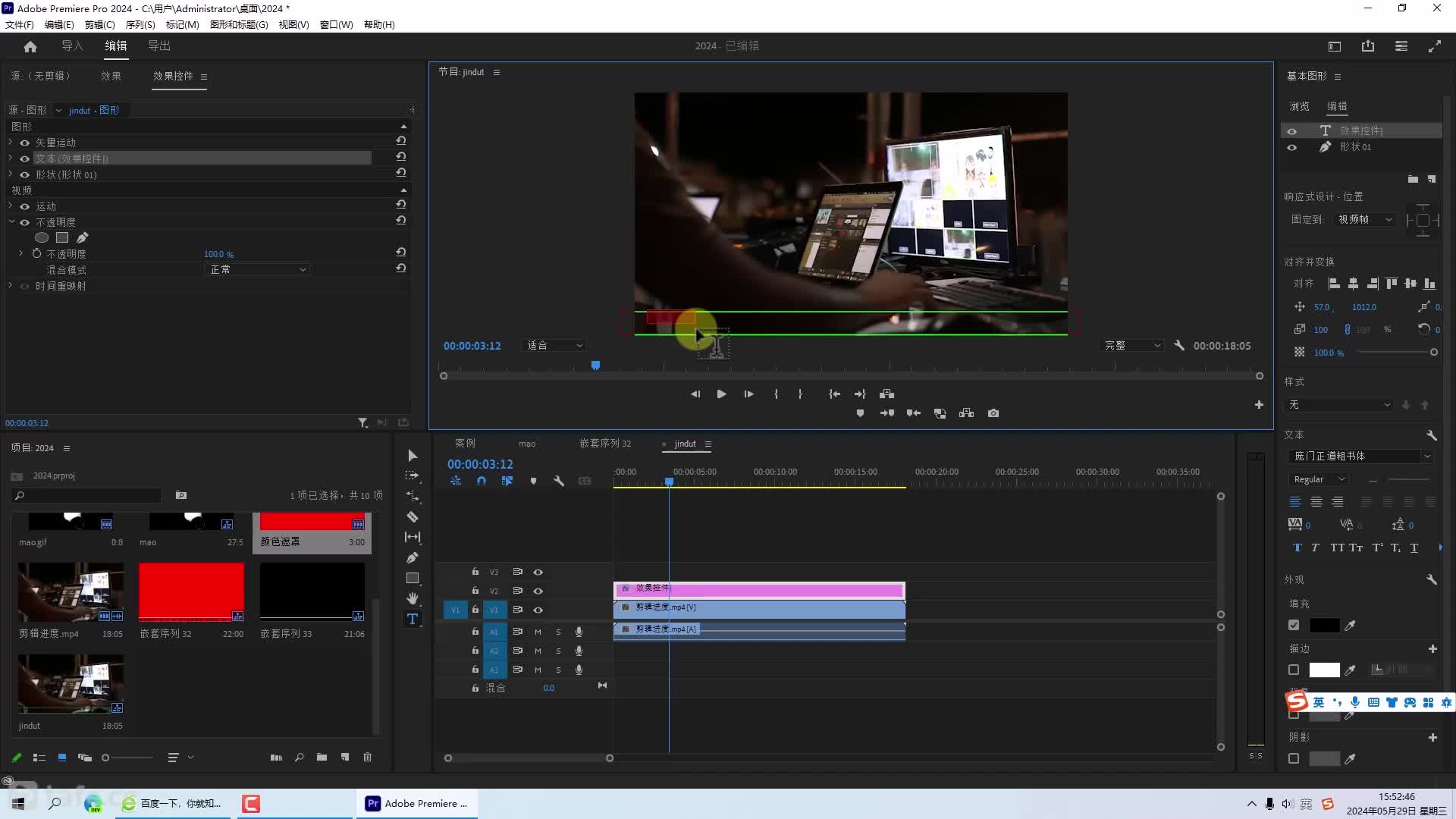The width and height of the screenshot is (1456, 819).
Task: Step forward one frame
Action: click(748, 394)
